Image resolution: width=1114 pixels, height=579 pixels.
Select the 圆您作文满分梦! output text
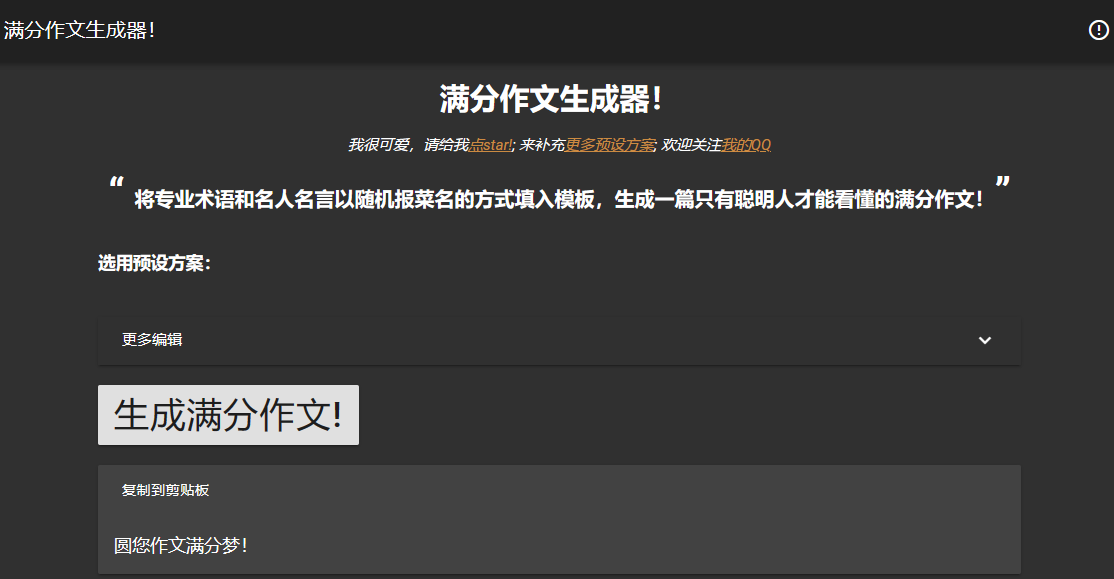click(181, 546)
